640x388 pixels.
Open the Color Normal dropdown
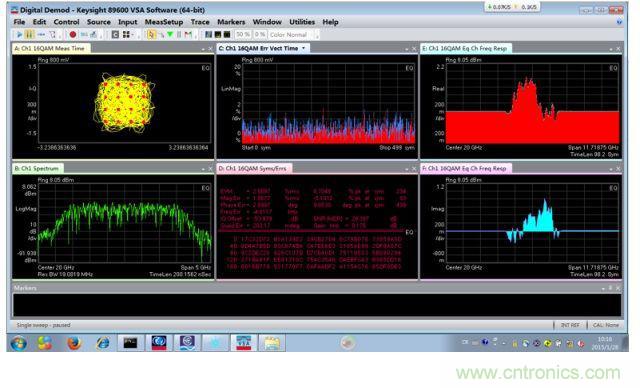click(x=291, y=35)
